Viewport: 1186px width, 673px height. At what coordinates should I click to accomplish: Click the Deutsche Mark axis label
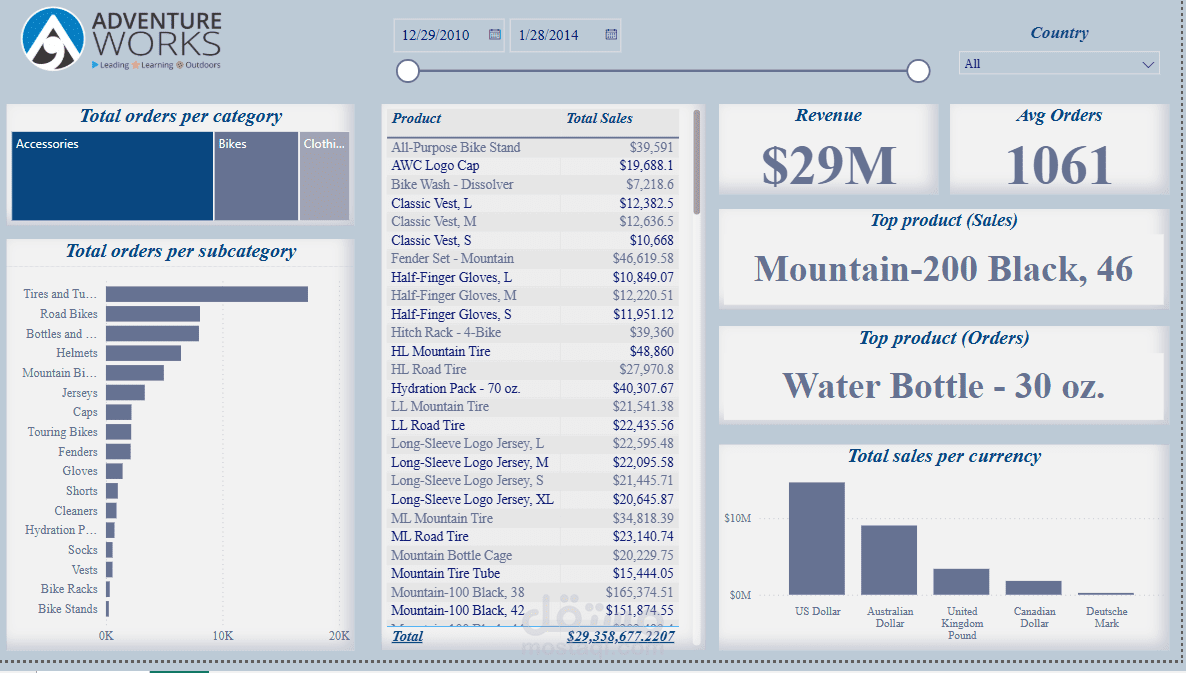(1107, 618)
